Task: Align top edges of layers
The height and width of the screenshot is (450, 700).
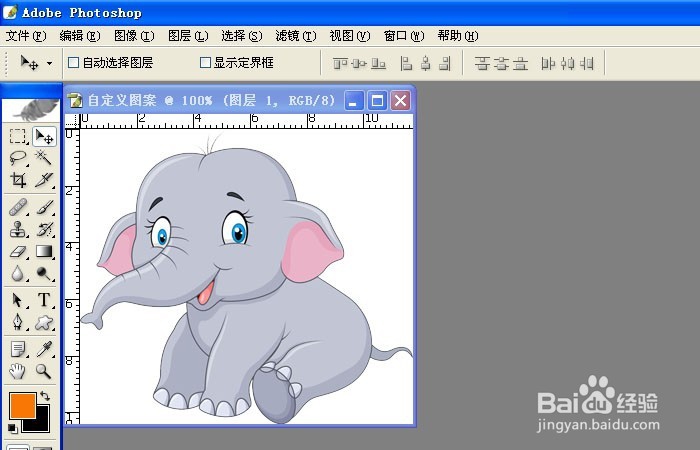Action: [340, 64]
